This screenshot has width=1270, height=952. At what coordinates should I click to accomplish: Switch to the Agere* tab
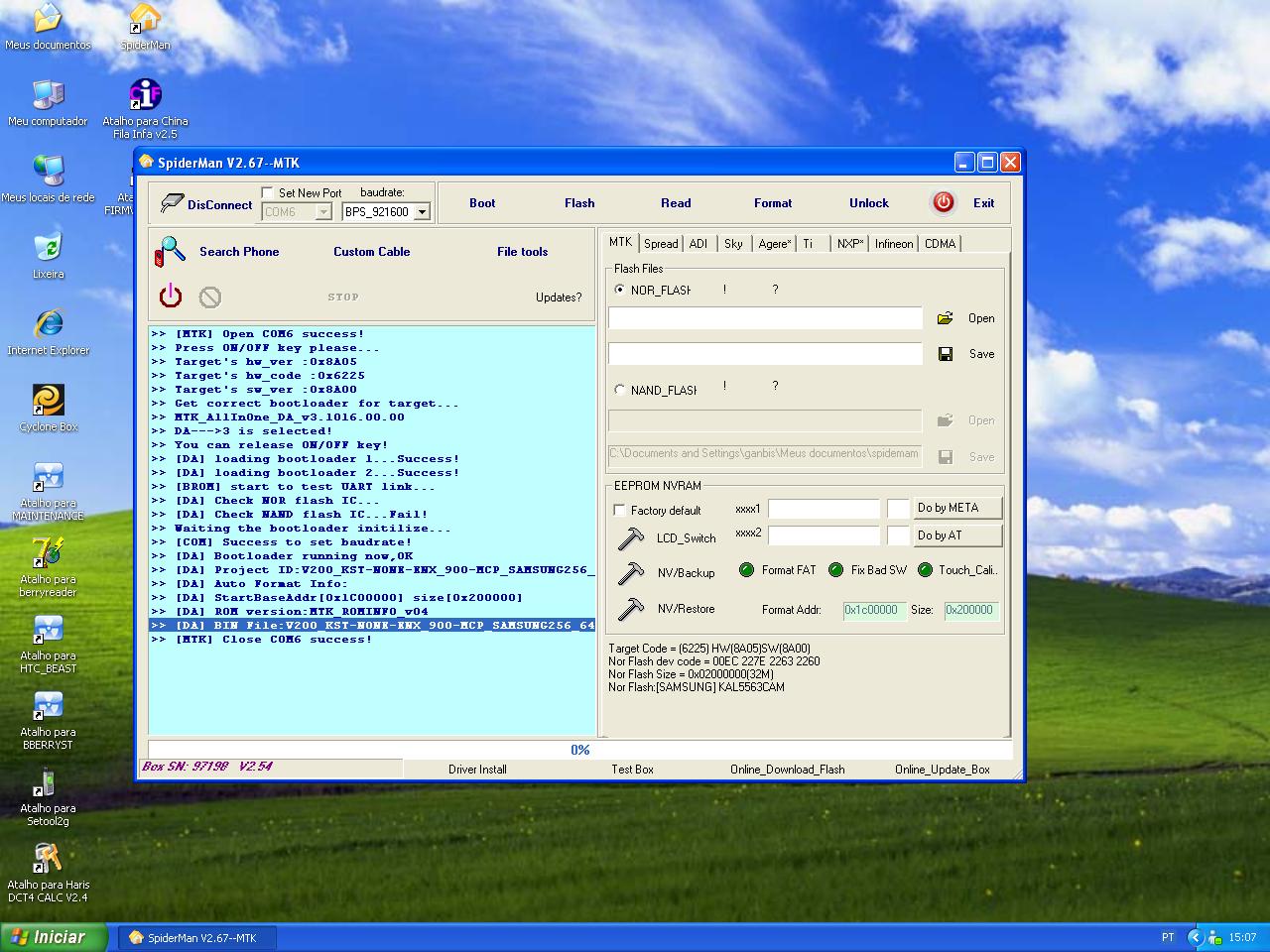tap(774, 244)
